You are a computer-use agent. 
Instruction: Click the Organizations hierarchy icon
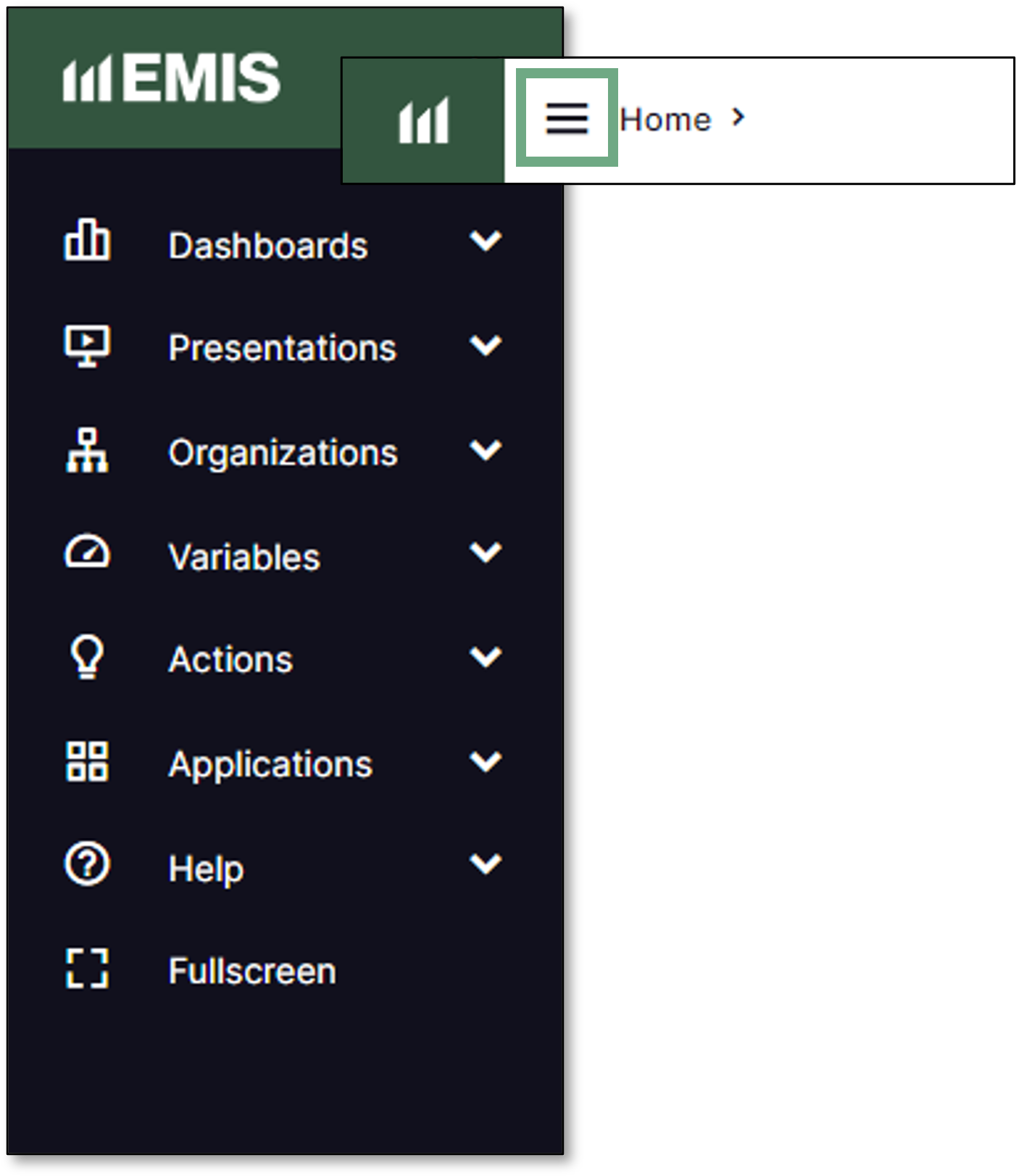[x=87, y=450]
